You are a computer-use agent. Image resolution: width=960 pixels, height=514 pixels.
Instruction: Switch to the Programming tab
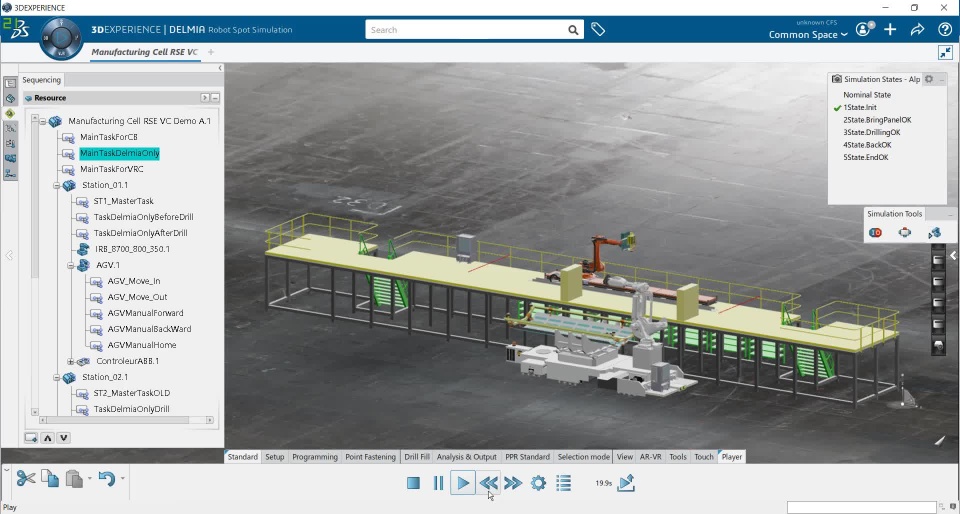coord(315,456)
